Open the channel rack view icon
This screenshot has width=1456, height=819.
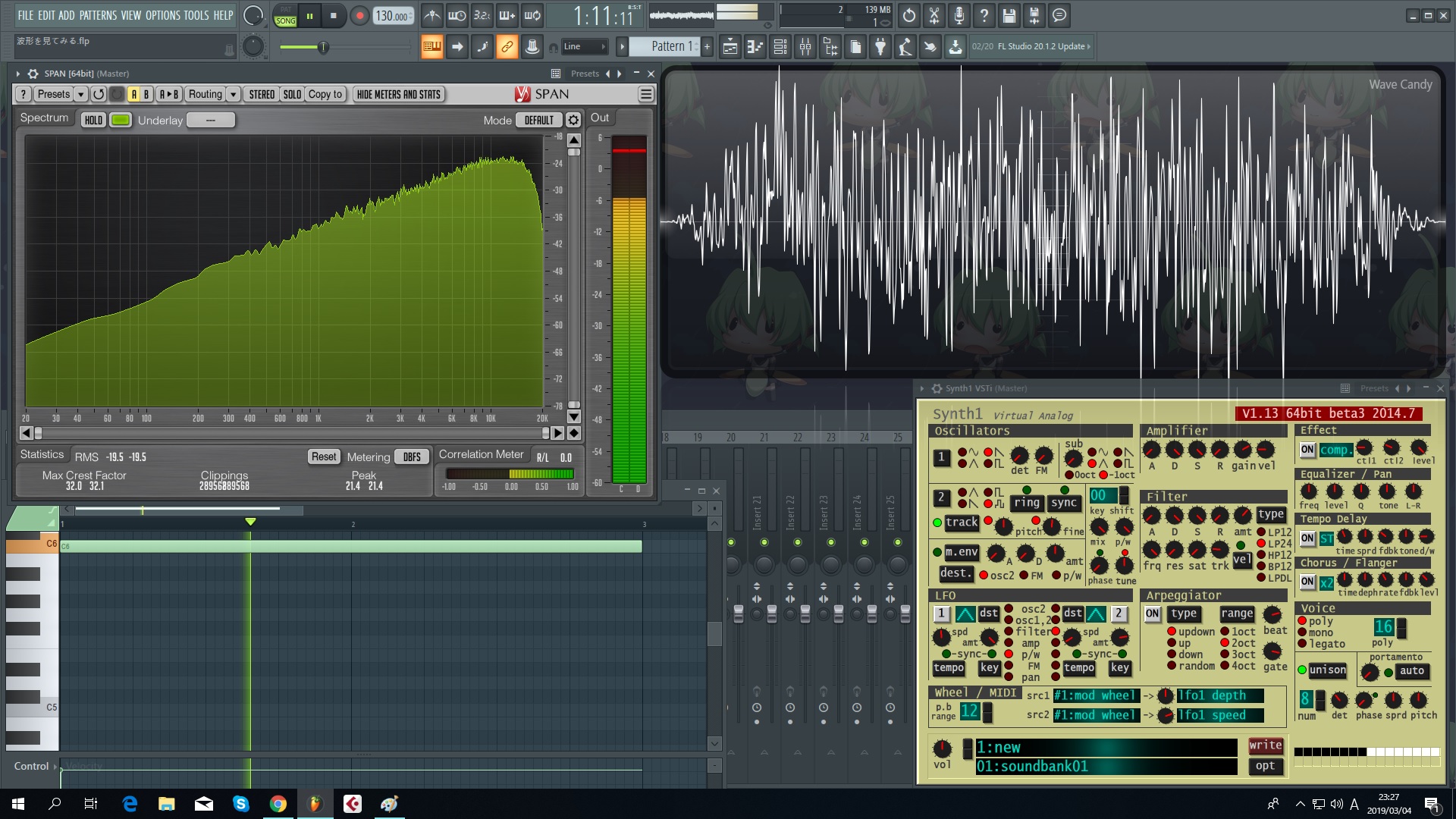[780, 47]
